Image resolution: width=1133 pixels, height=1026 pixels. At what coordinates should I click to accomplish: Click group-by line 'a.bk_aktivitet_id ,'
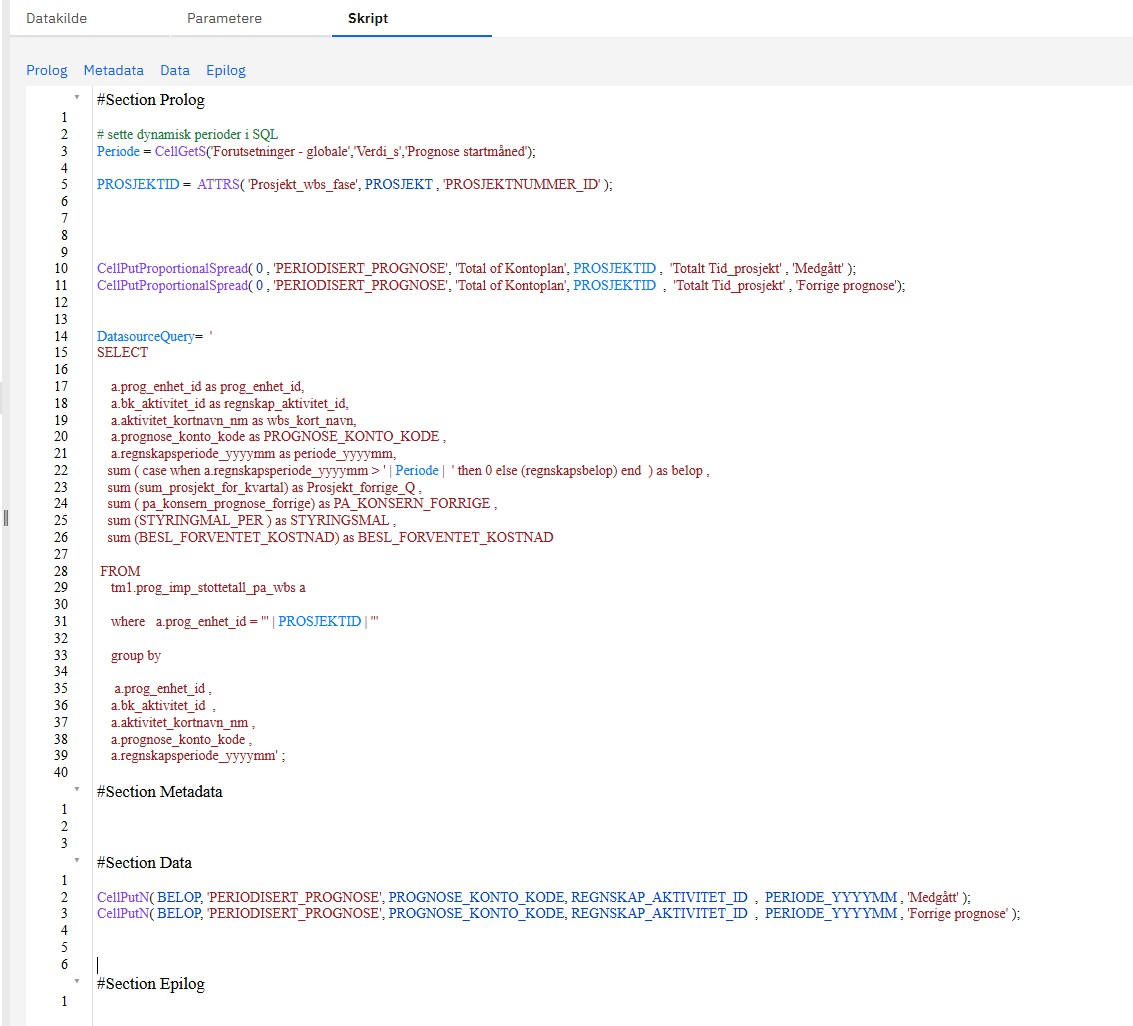pyautogui.click(x=163, y=705)
